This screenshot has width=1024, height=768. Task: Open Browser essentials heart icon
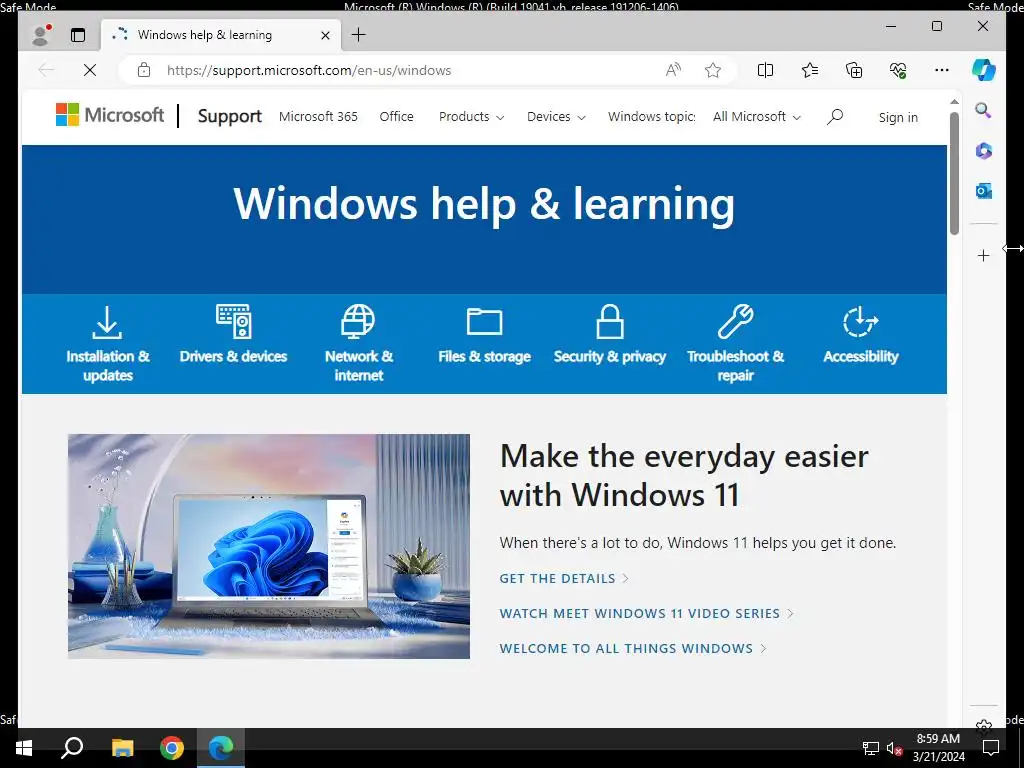898,70
